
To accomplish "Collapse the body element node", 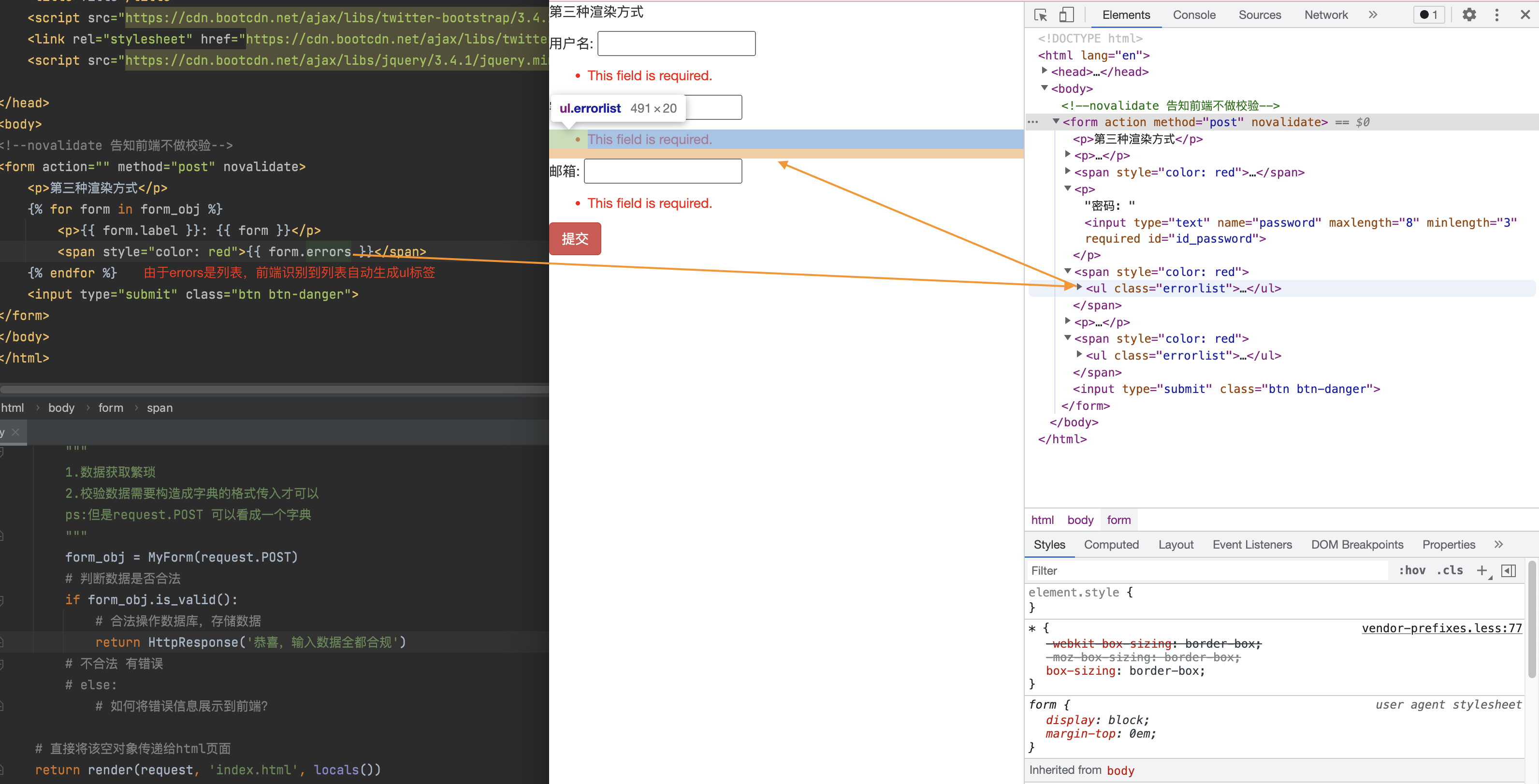I will click(x=1045, y=88).
